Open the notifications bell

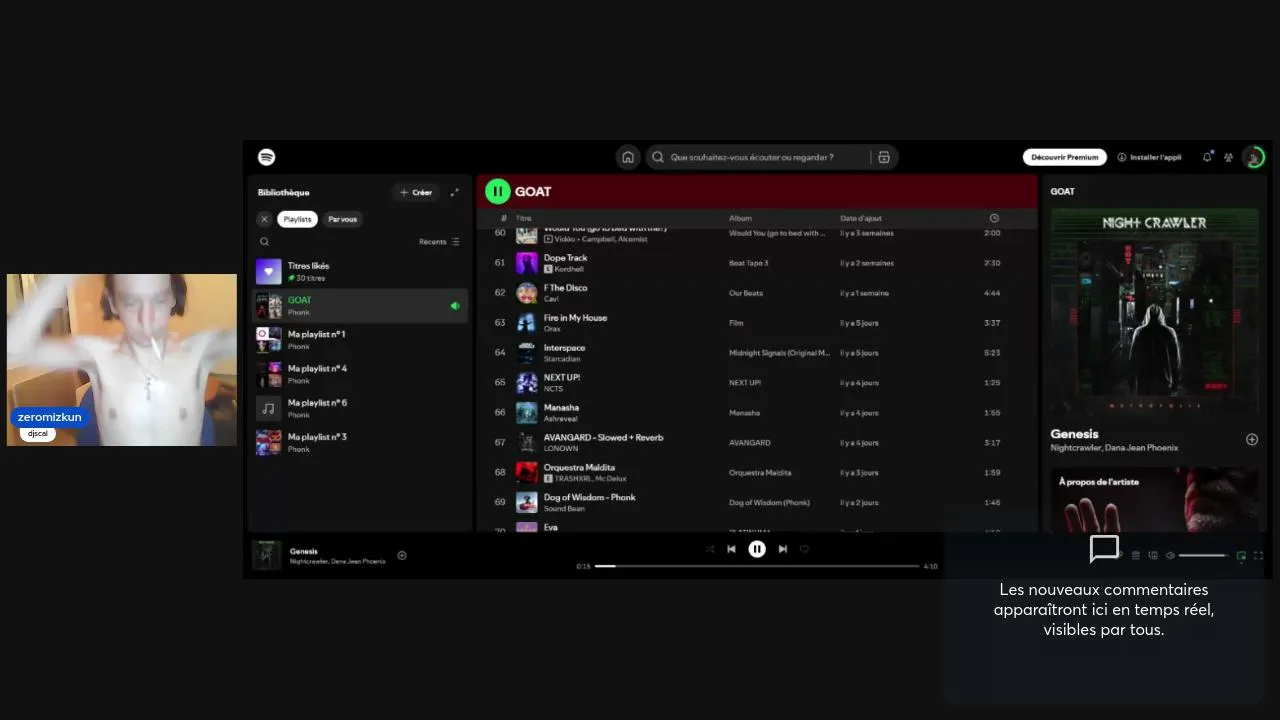pyautogui.click(x=1207, y=157)
